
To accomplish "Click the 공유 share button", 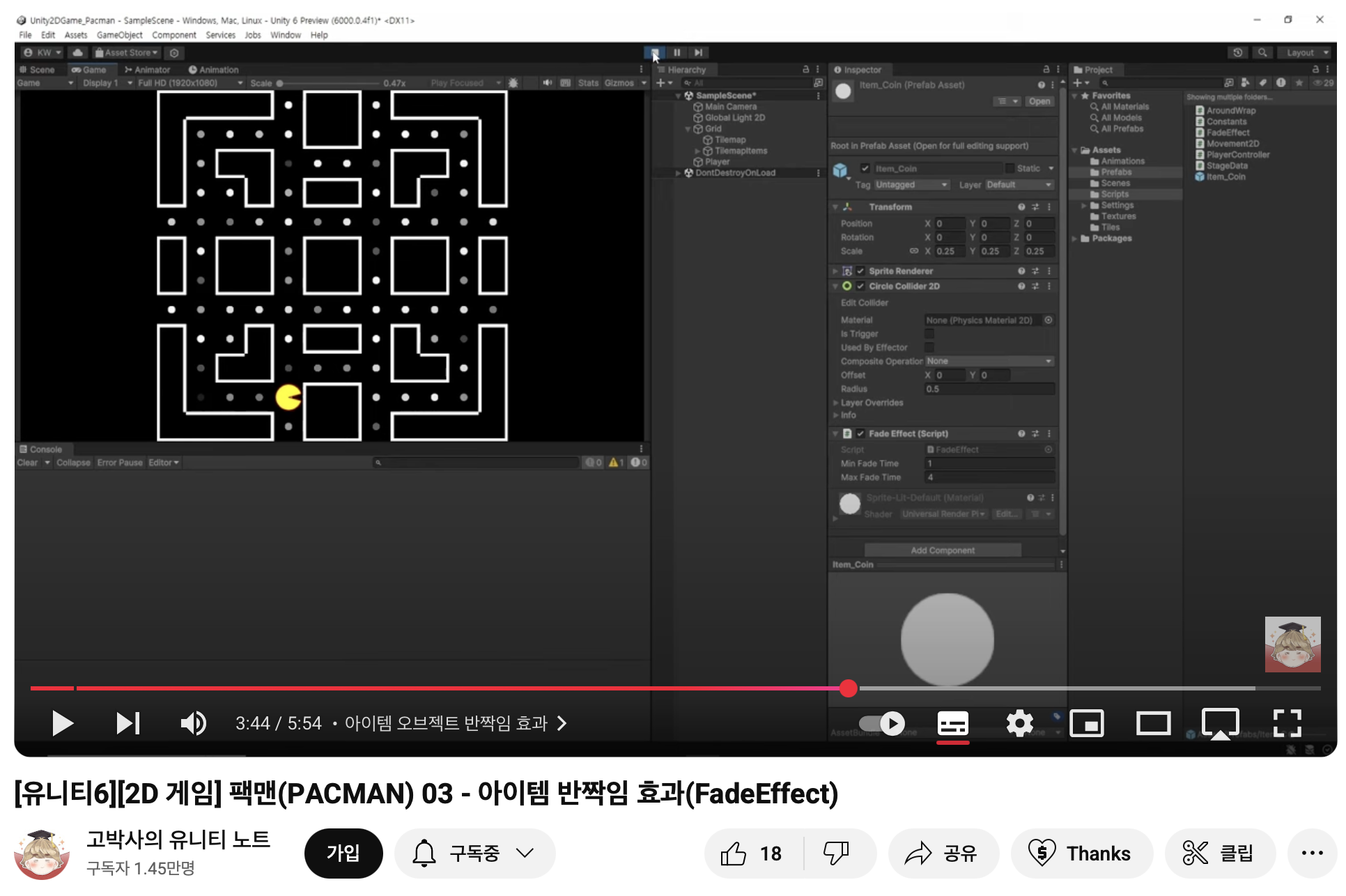I will point(942,853).
